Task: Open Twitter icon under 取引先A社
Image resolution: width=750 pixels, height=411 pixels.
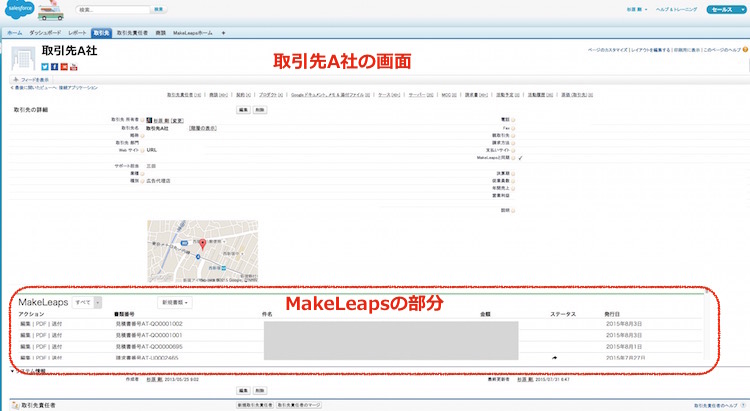Action: (x=45, y=67)
